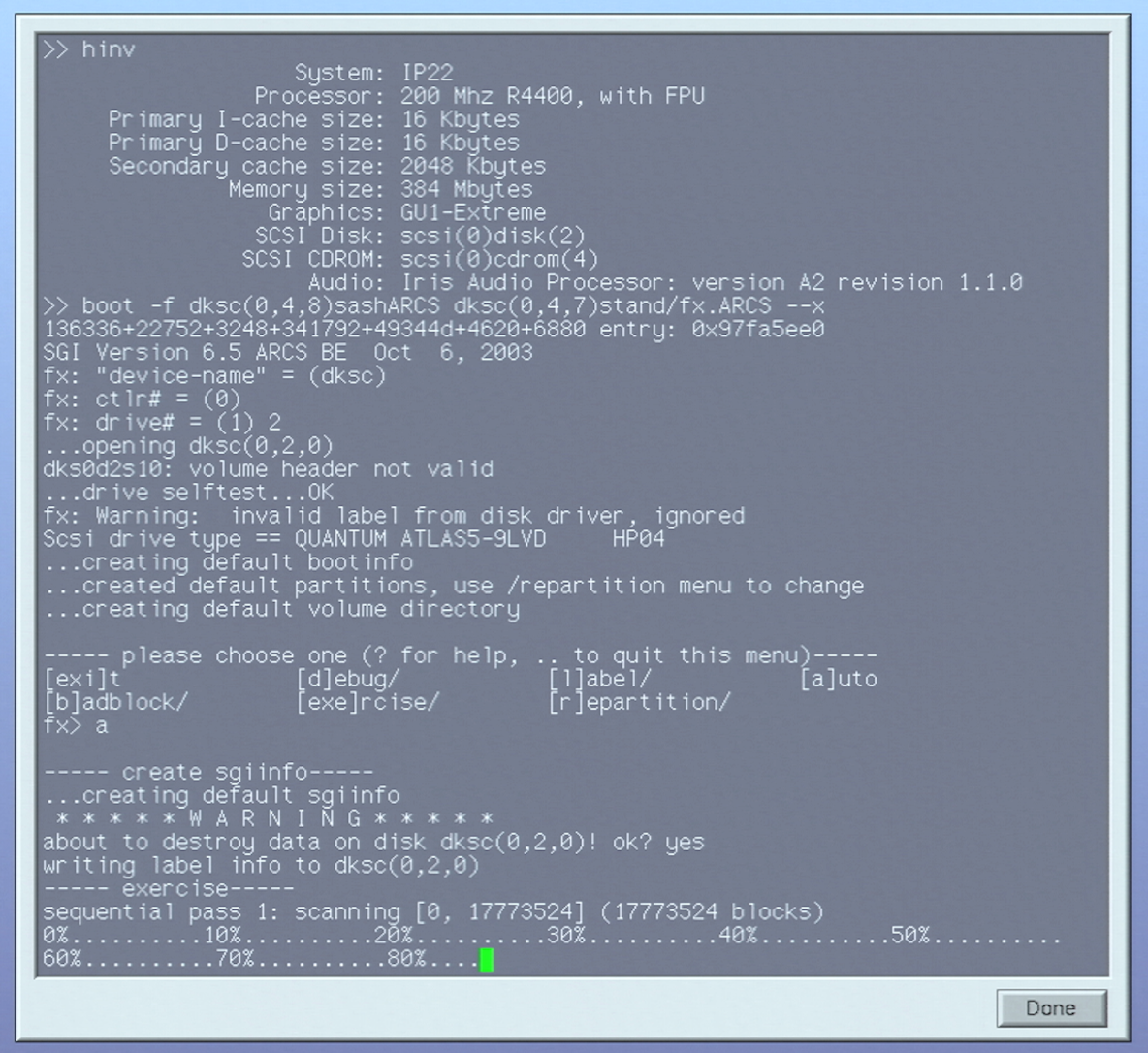Click the 'QUANTUM ATLAS5-9LVD' drive type text
1148x1053 pixels.
pos(420,539)
